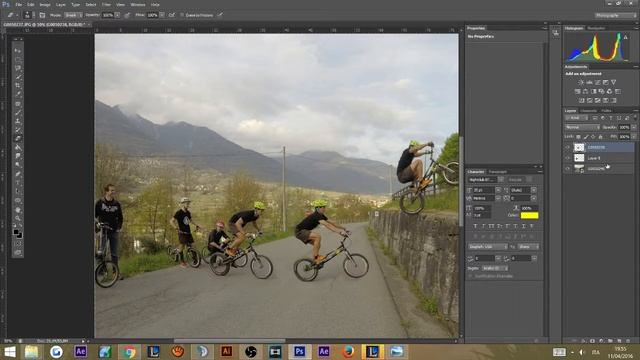
Task: Select the Dodge tool
Action: point(18,165)
